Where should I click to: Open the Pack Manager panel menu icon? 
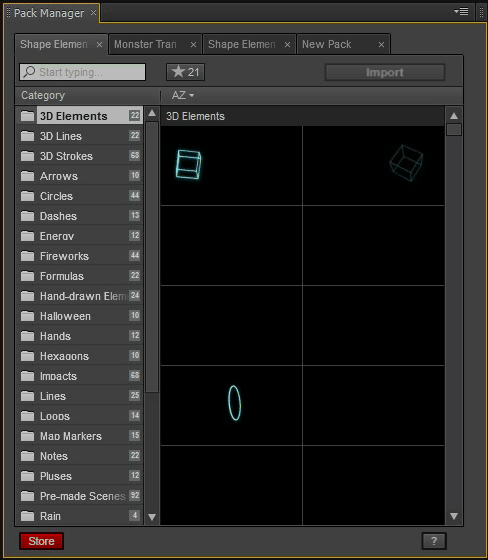[x=461, y=12]
